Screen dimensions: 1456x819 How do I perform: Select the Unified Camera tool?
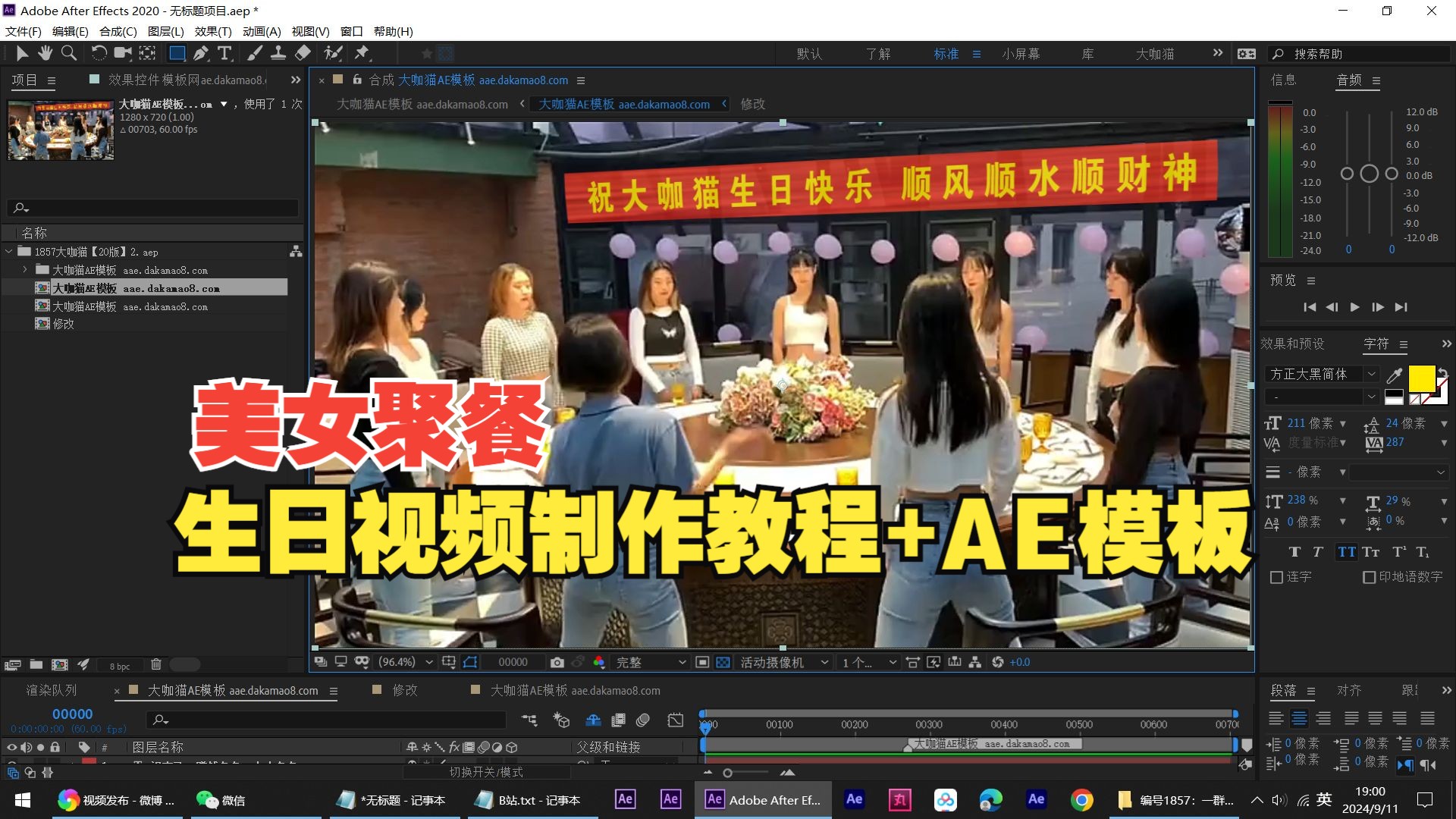122,53
